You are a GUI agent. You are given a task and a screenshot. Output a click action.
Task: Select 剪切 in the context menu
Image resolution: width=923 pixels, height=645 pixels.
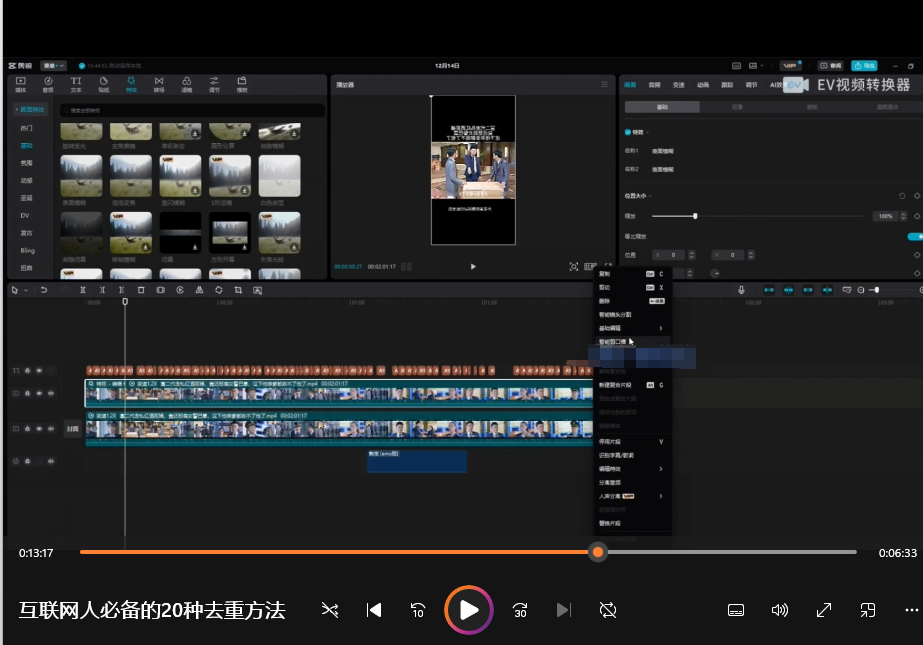605,287
